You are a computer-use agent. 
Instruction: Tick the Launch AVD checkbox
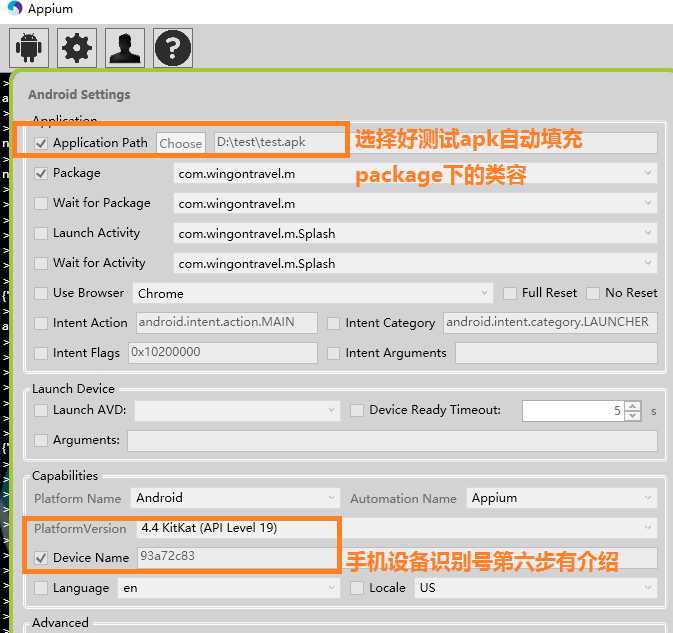[x=41, y=410]
